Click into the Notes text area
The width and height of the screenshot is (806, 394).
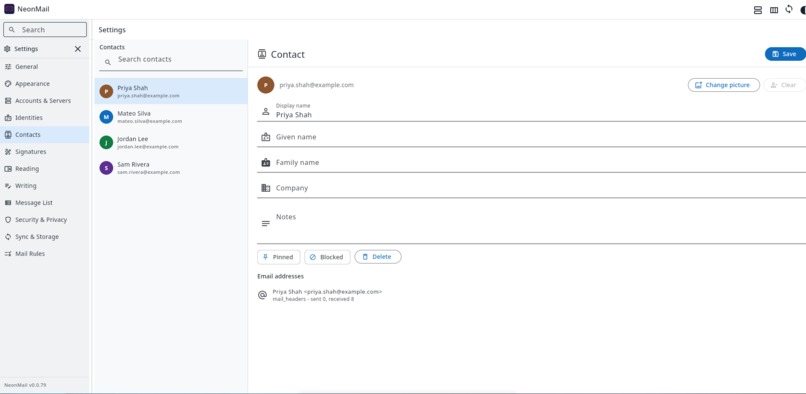pyautogui.click(x=532, y=224)
